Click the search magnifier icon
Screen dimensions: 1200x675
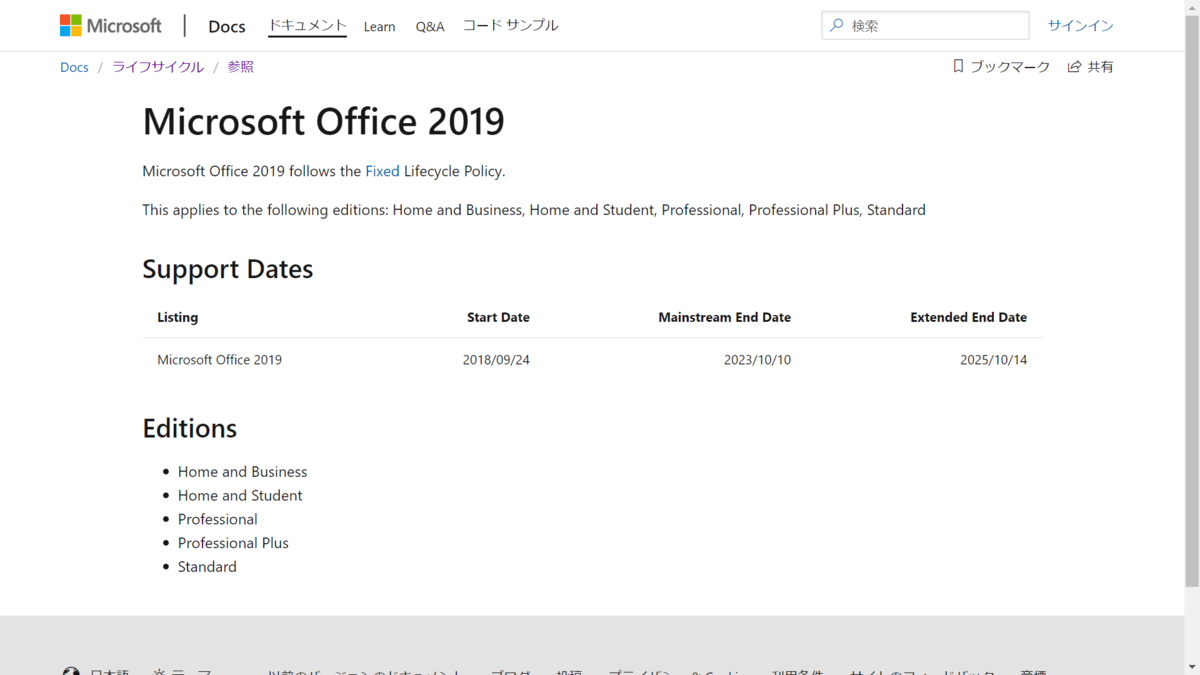click(837, 26)
